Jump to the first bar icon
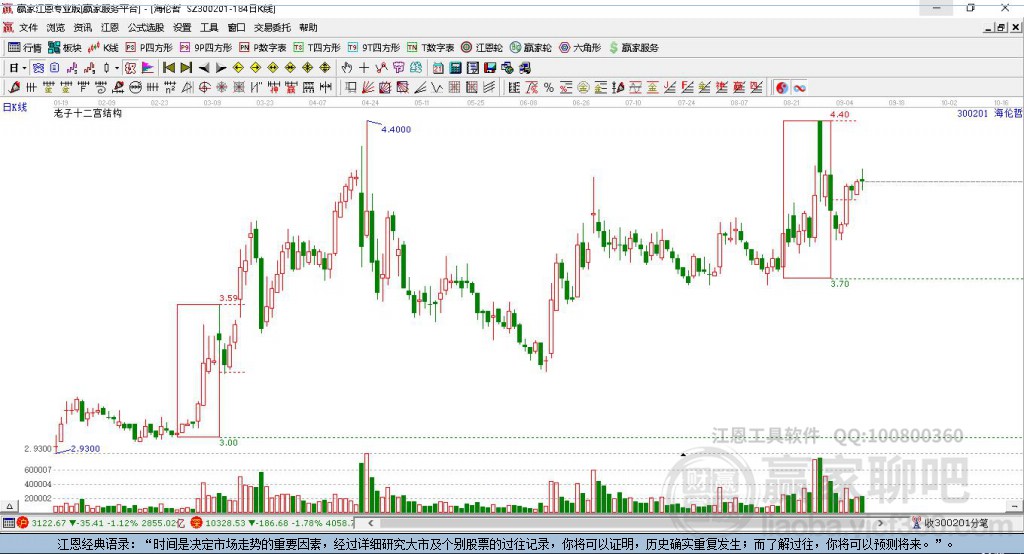 coord(168,68)
